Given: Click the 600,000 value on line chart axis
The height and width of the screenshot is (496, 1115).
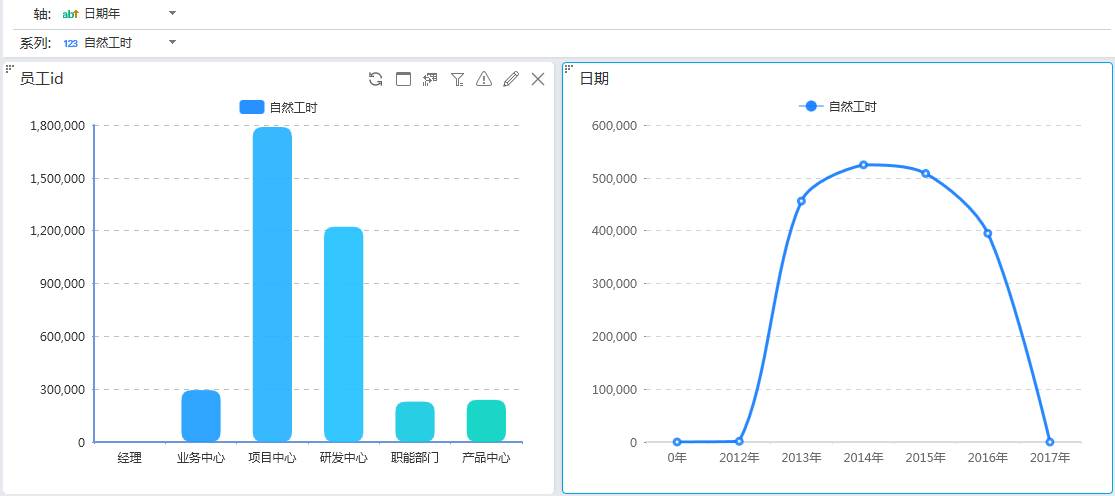Looking at the screenshot, I should pyautogui.click(x=614, y=126).
